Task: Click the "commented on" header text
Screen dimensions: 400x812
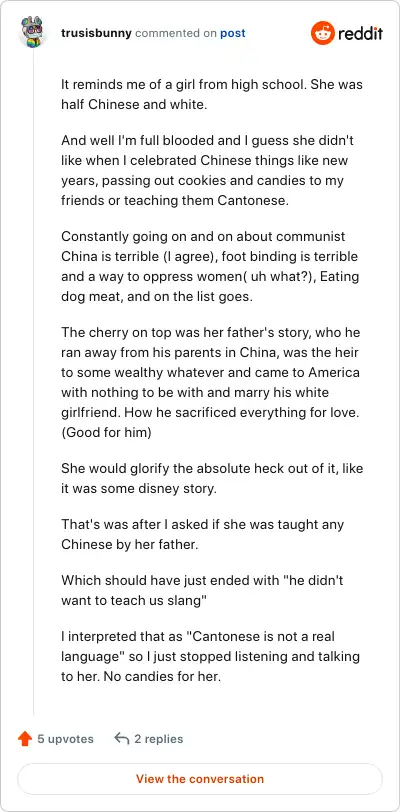Action: click(x=176, y=34)
